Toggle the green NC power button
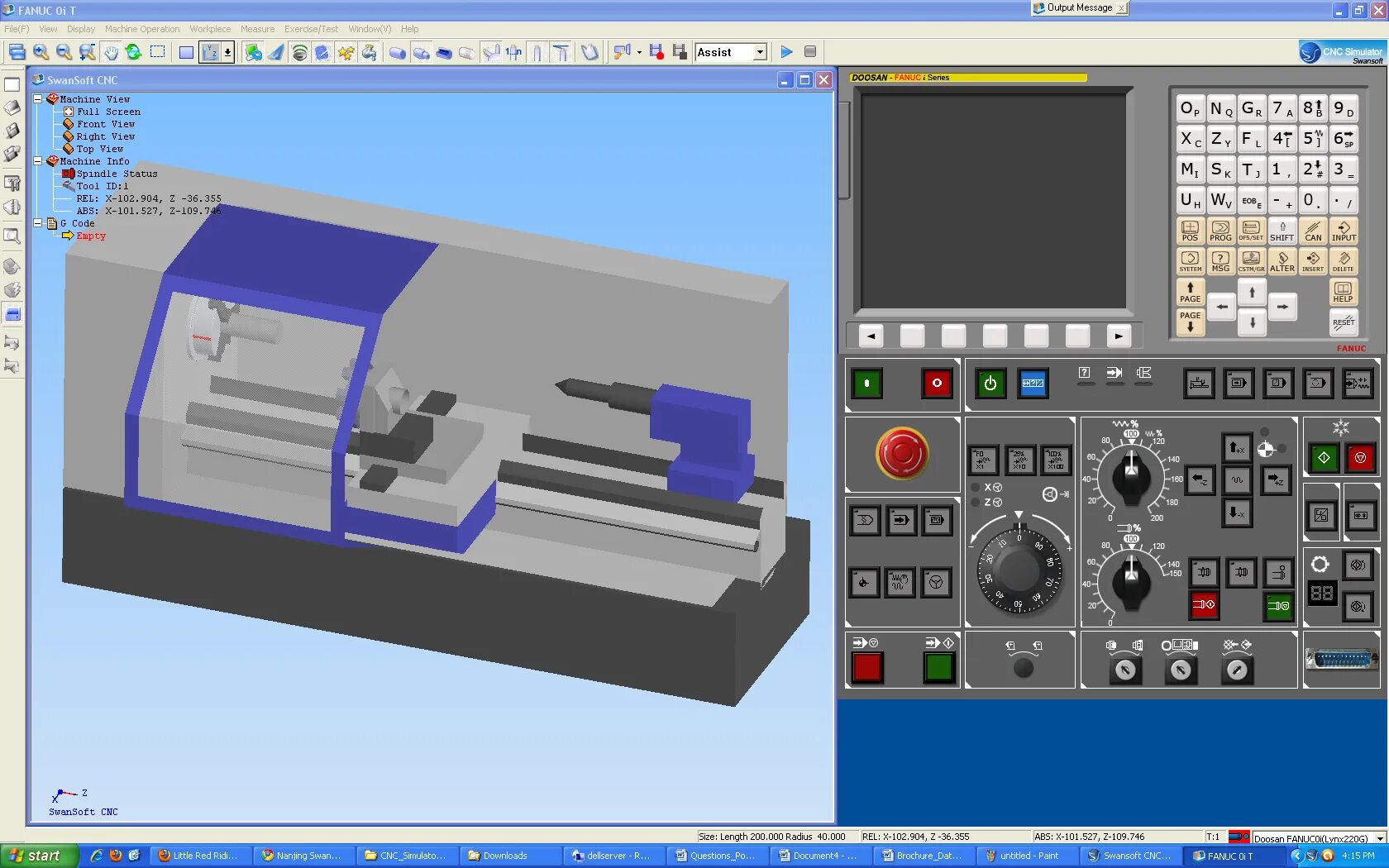Screen dimensions: 1389x868 990,383
